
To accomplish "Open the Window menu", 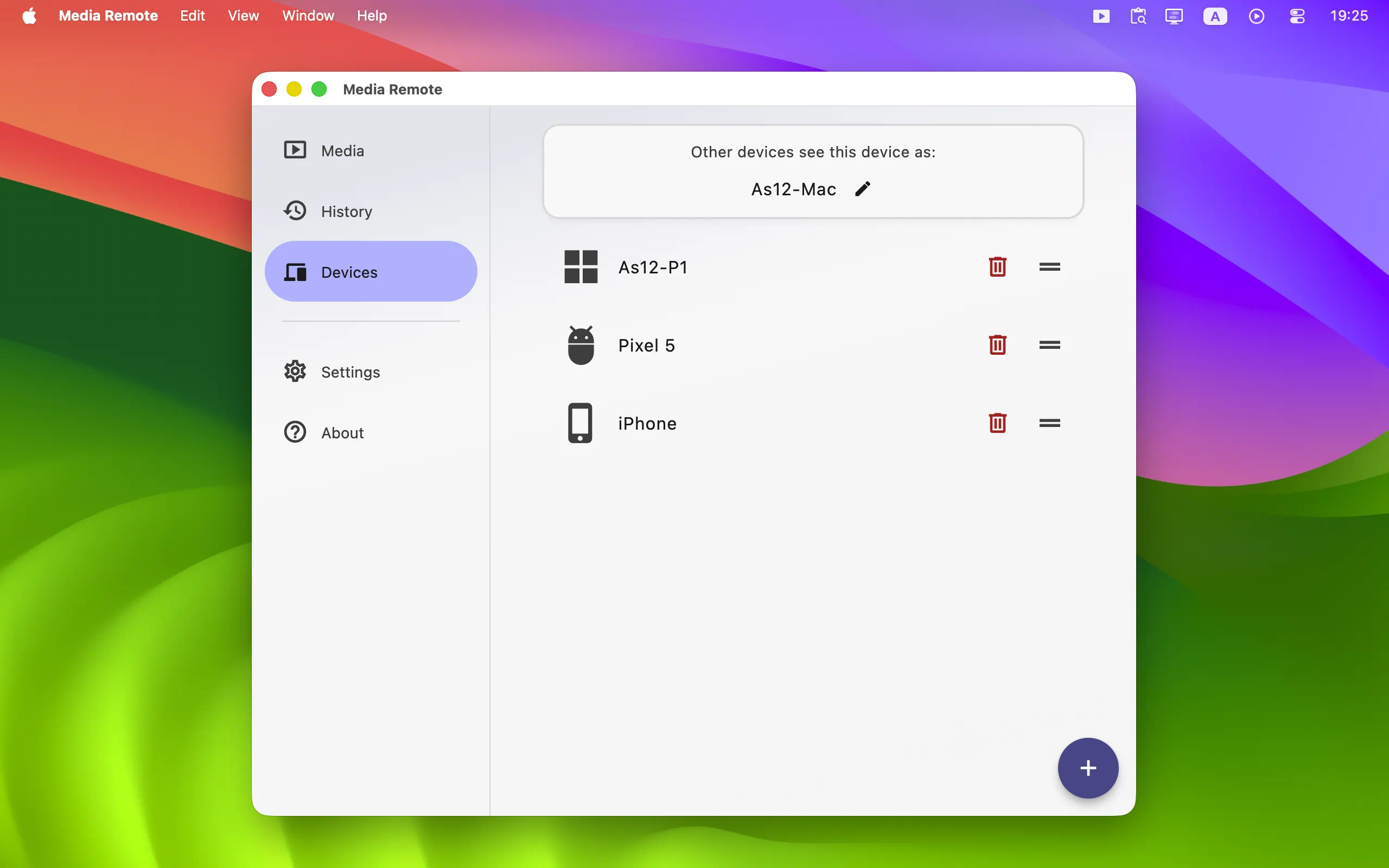I will pos(308,16).
